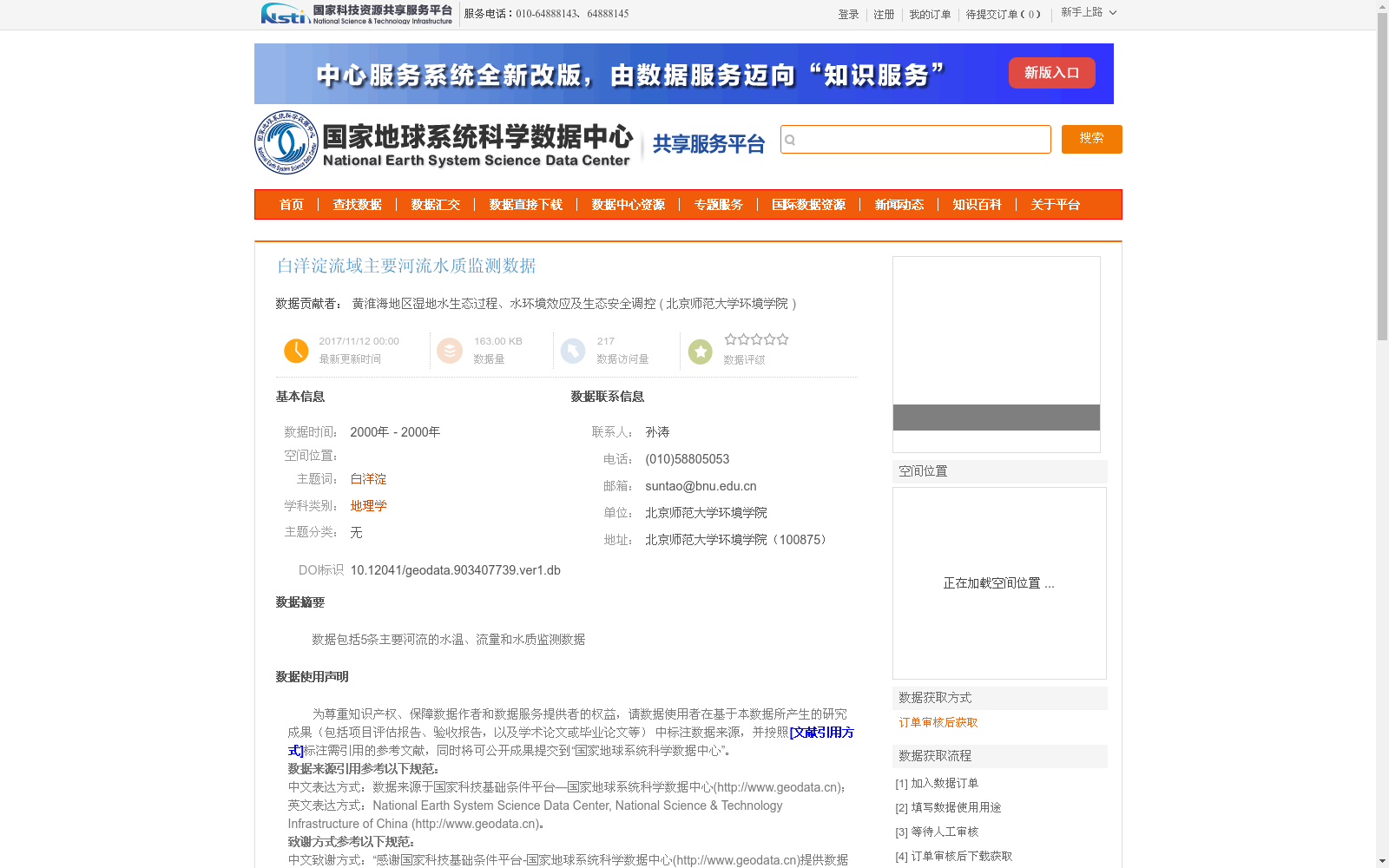Click the magnifier icon inside the search field
The image size is (1389, 868).
coord(790,139)
